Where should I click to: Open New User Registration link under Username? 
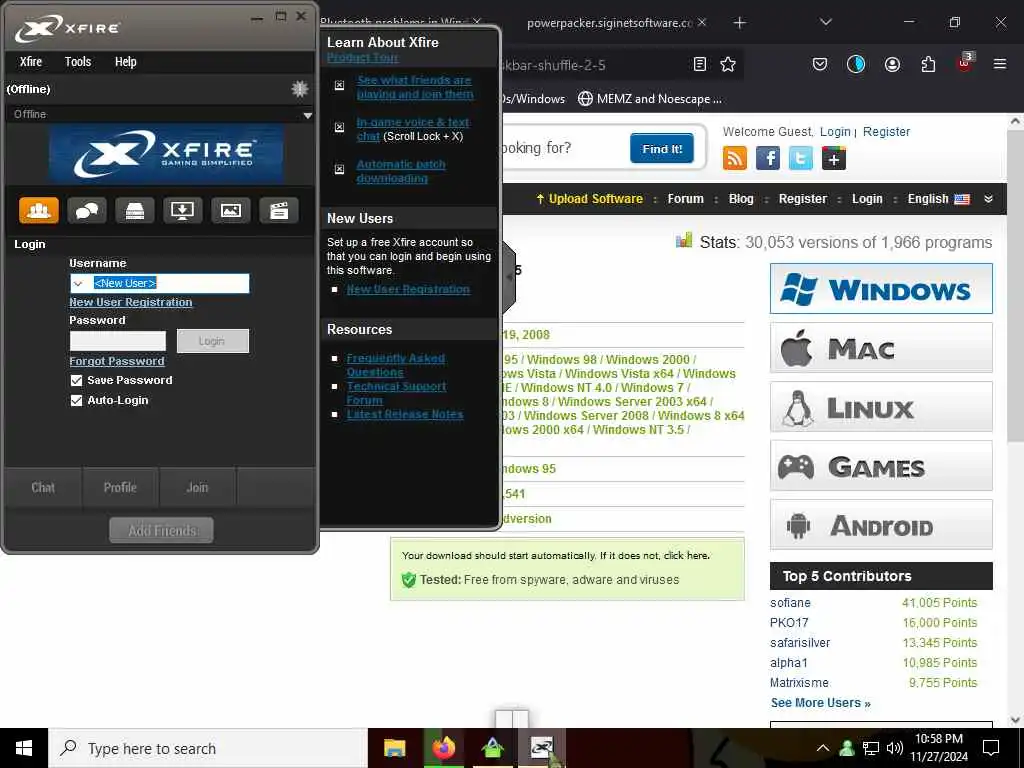pos(131,302)
